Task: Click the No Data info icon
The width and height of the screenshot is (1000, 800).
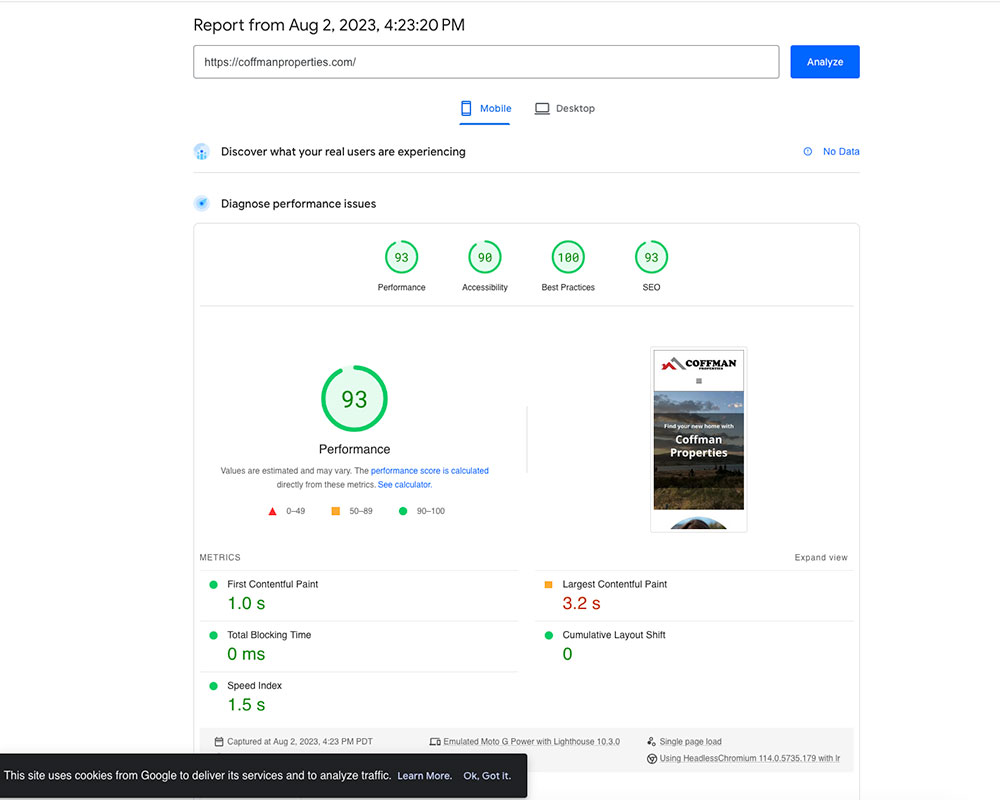Action: click(x=808, y=152)
